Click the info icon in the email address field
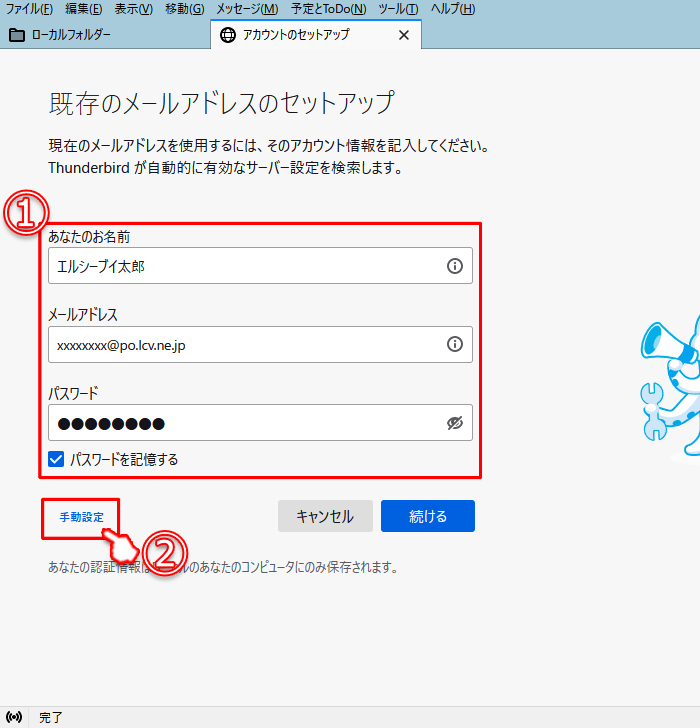The height and width of the screenshot is (728, 700). (454, 344)
